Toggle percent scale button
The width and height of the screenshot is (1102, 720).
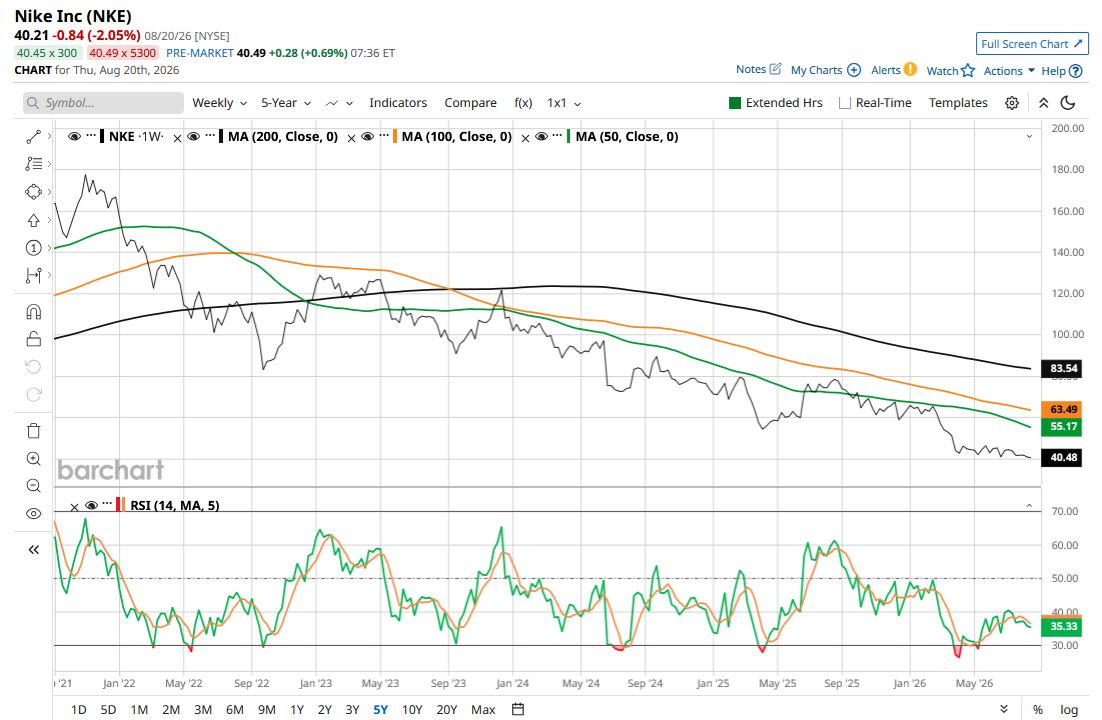(1037, 709)
